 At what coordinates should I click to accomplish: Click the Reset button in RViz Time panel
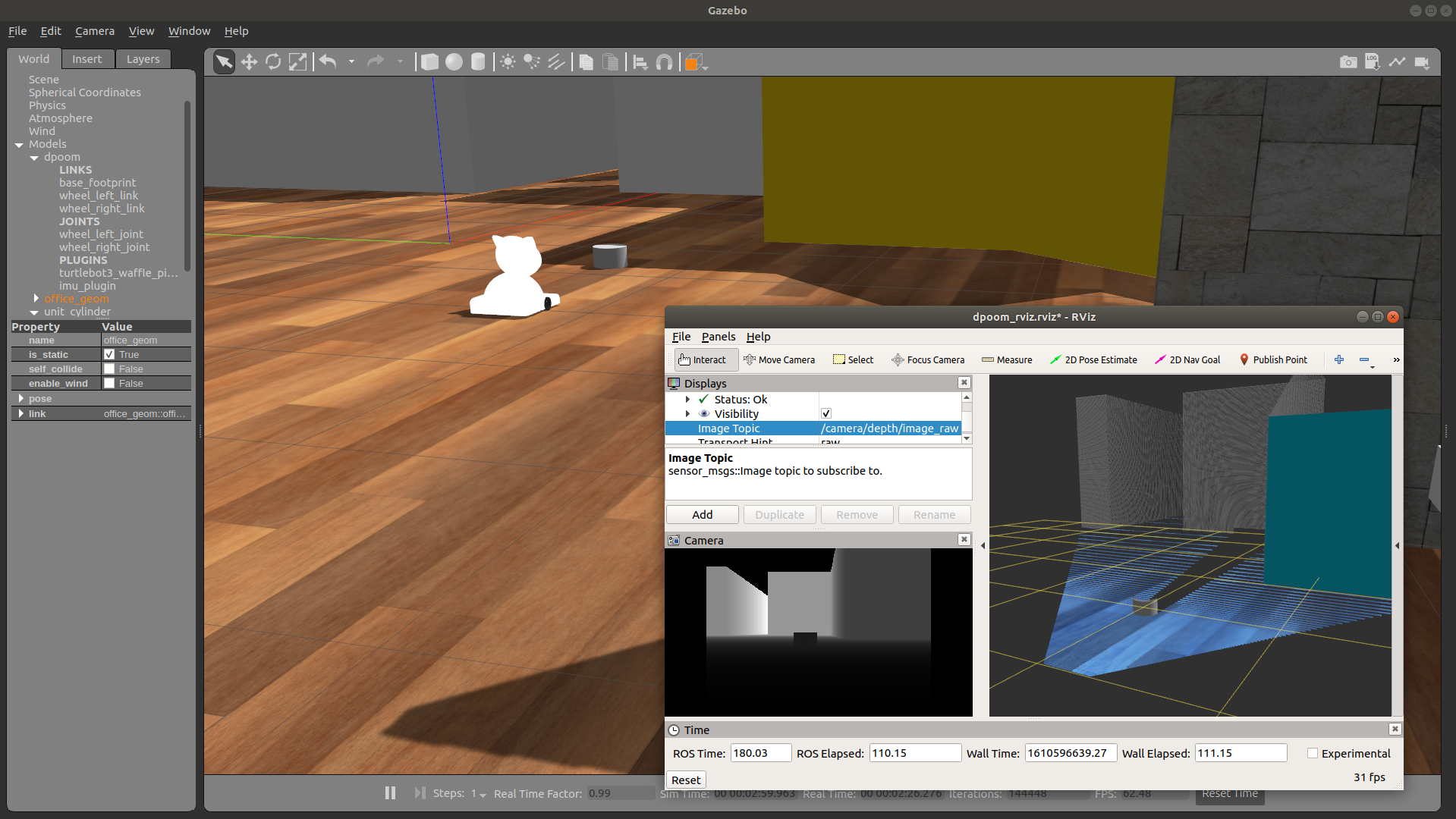pos(686,780)
